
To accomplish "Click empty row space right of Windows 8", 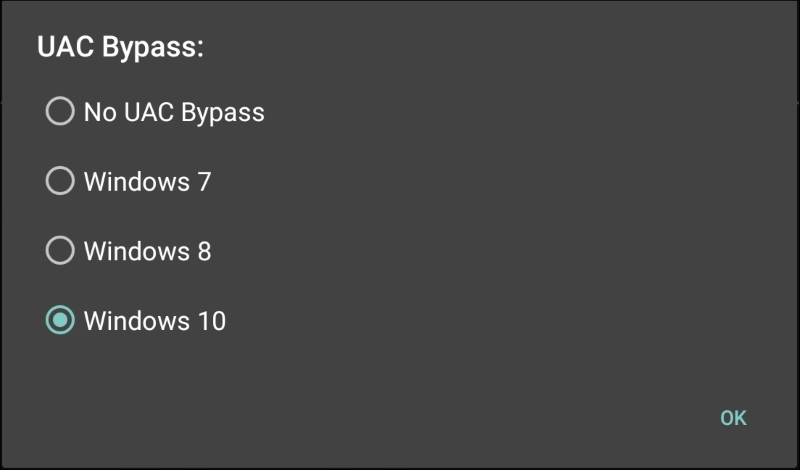I will pos(500,250).
